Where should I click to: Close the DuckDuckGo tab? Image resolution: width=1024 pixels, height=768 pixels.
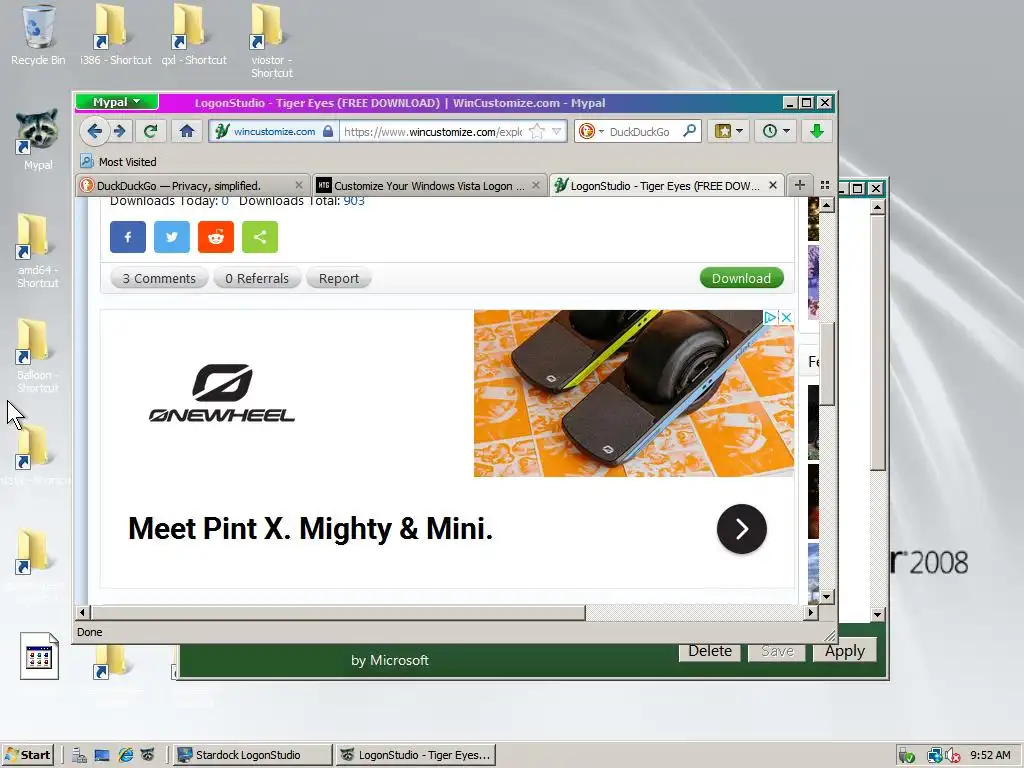coord(298,185)
